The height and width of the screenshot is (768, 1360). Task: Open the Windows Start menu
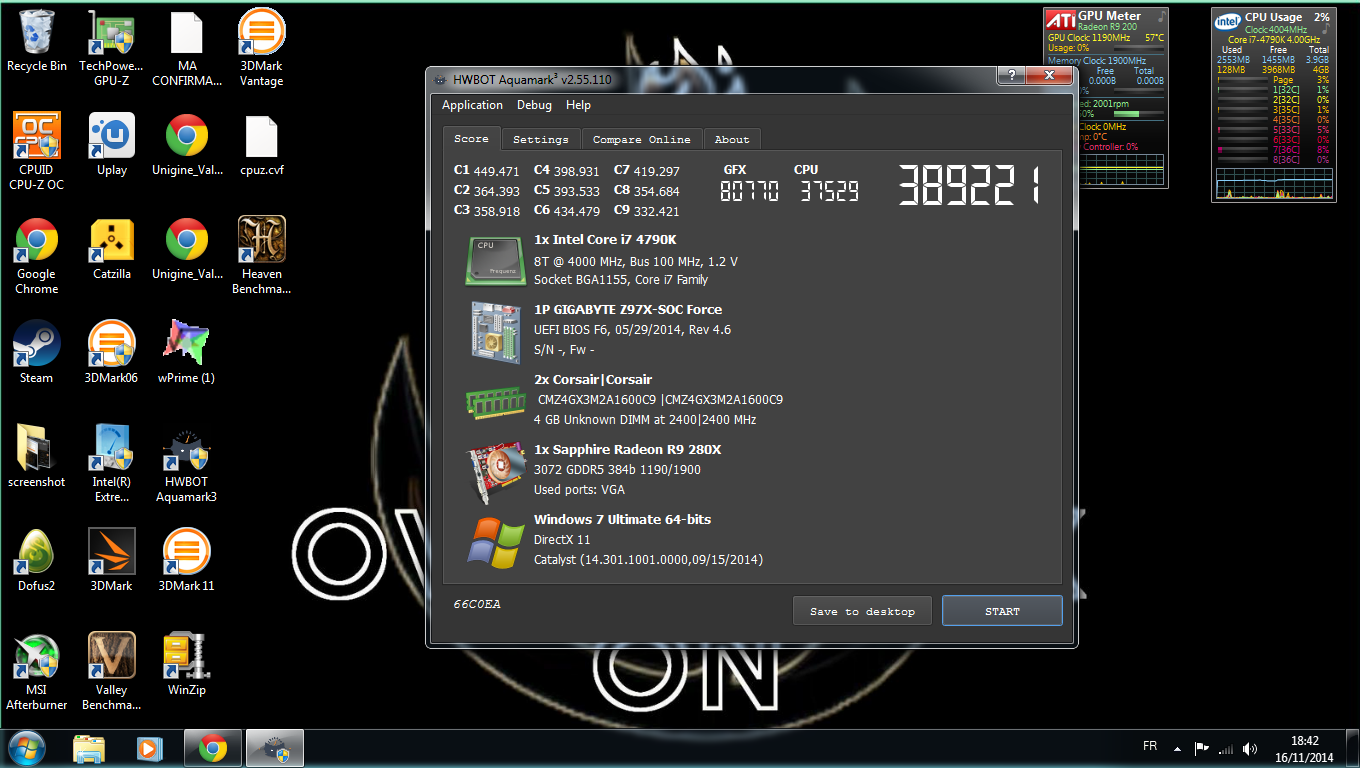point(27,748)
